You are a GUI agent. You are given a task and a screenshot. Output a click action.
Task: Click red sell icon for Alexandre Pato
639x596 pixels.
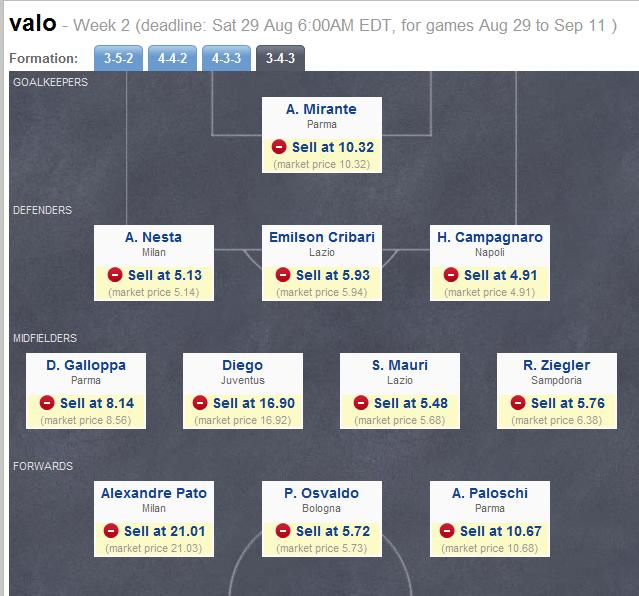pos(111,531)
